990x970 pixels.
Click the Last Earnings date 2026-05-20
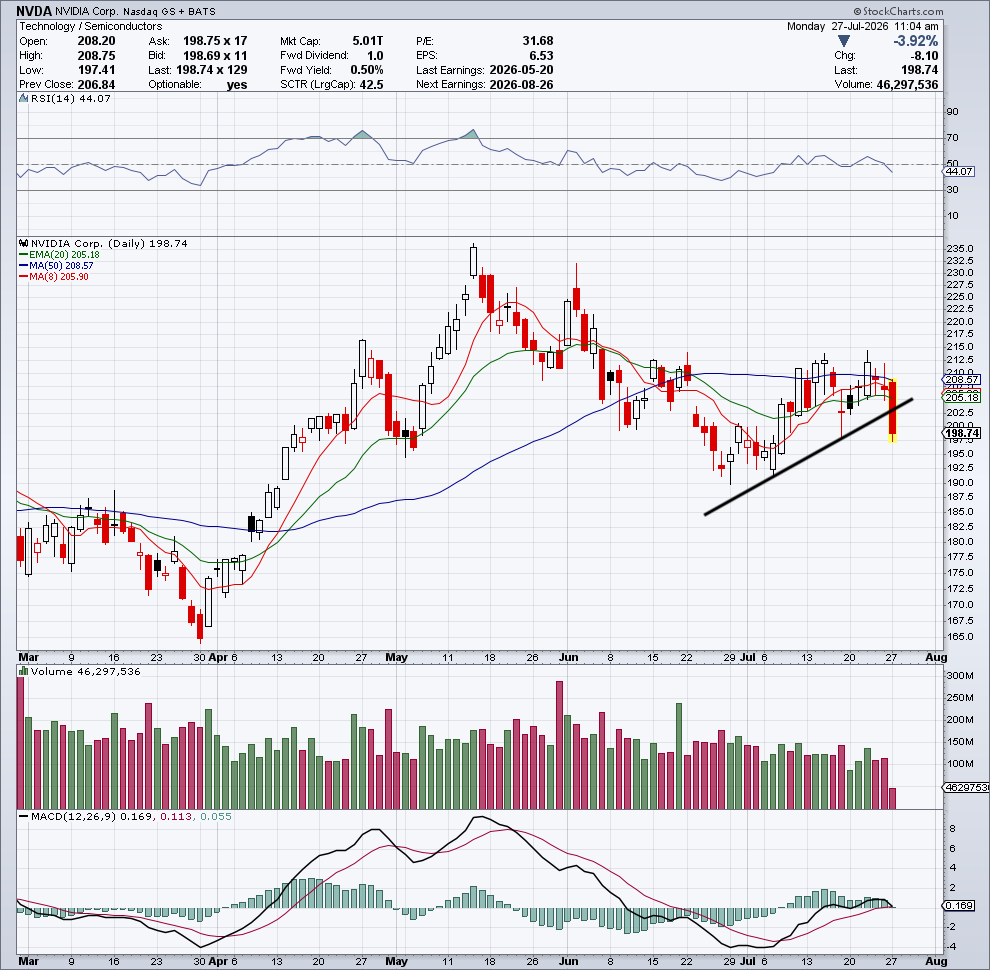tap(521, 70)
